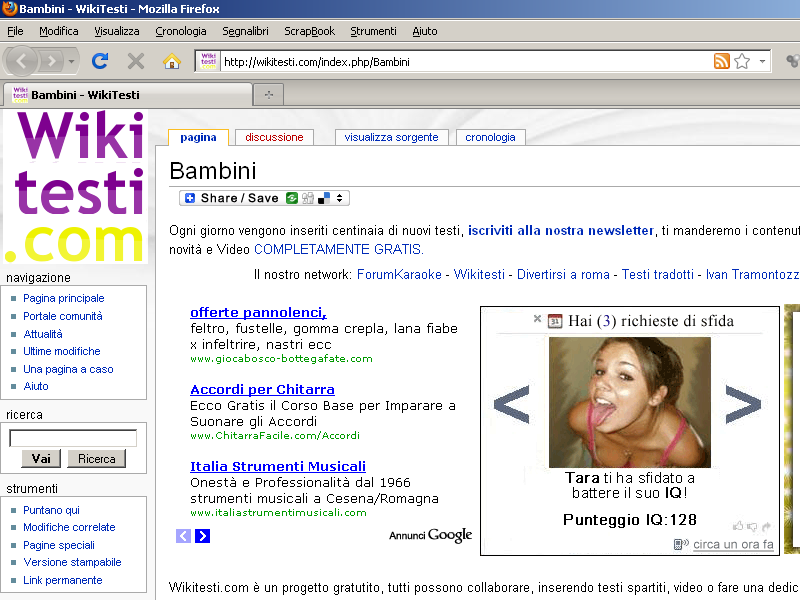
Task: Click the Ricerca button
Action: click(96, 459)
